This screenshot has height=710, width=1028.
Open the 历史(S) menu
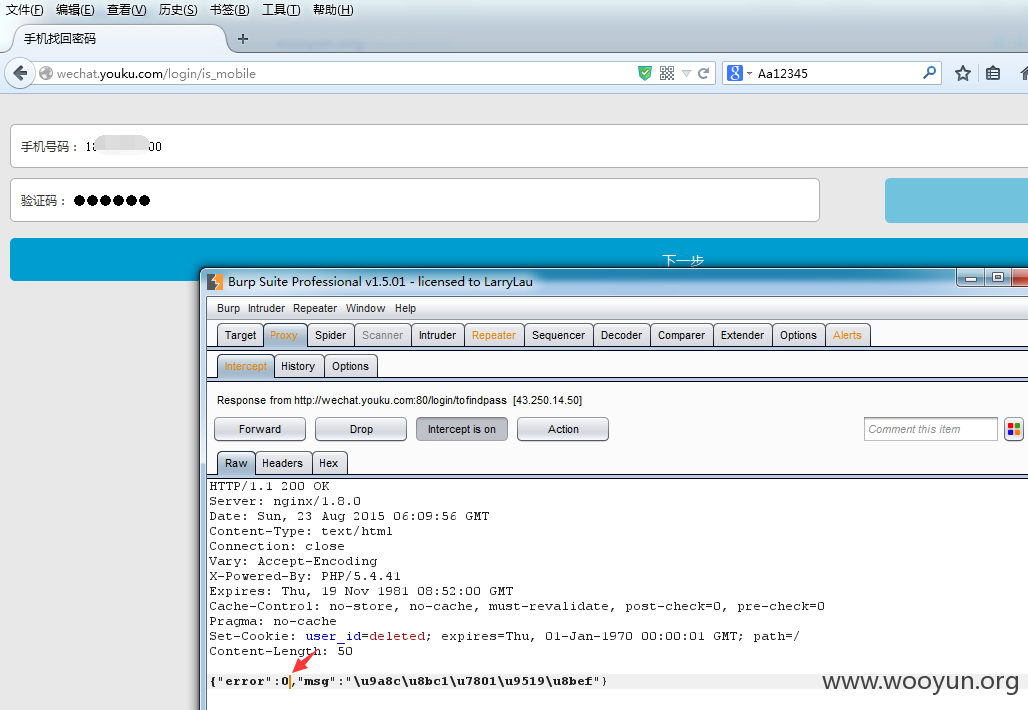(178, 10)
